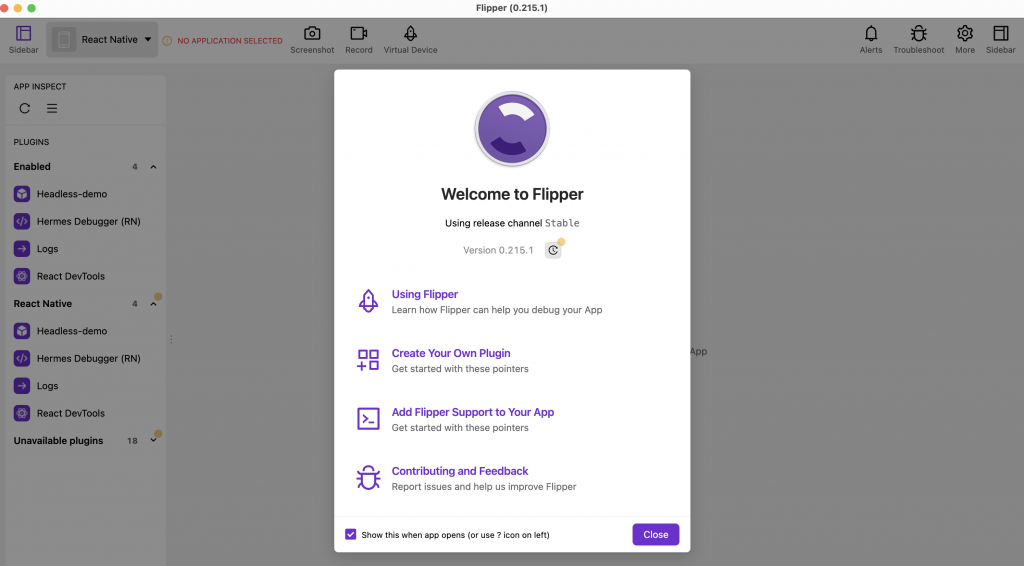Open Add Flipper Support to Your App
The width and height of the screenshot is (1024, 566).
[473, 412]
